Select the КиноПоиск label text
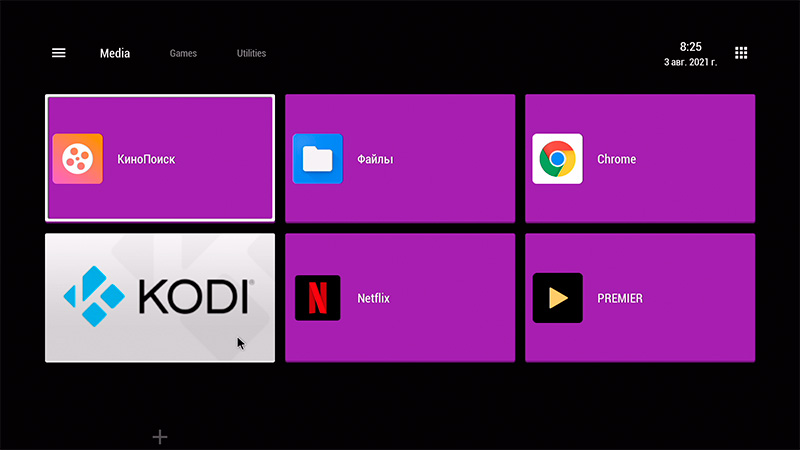 point(146,159)
